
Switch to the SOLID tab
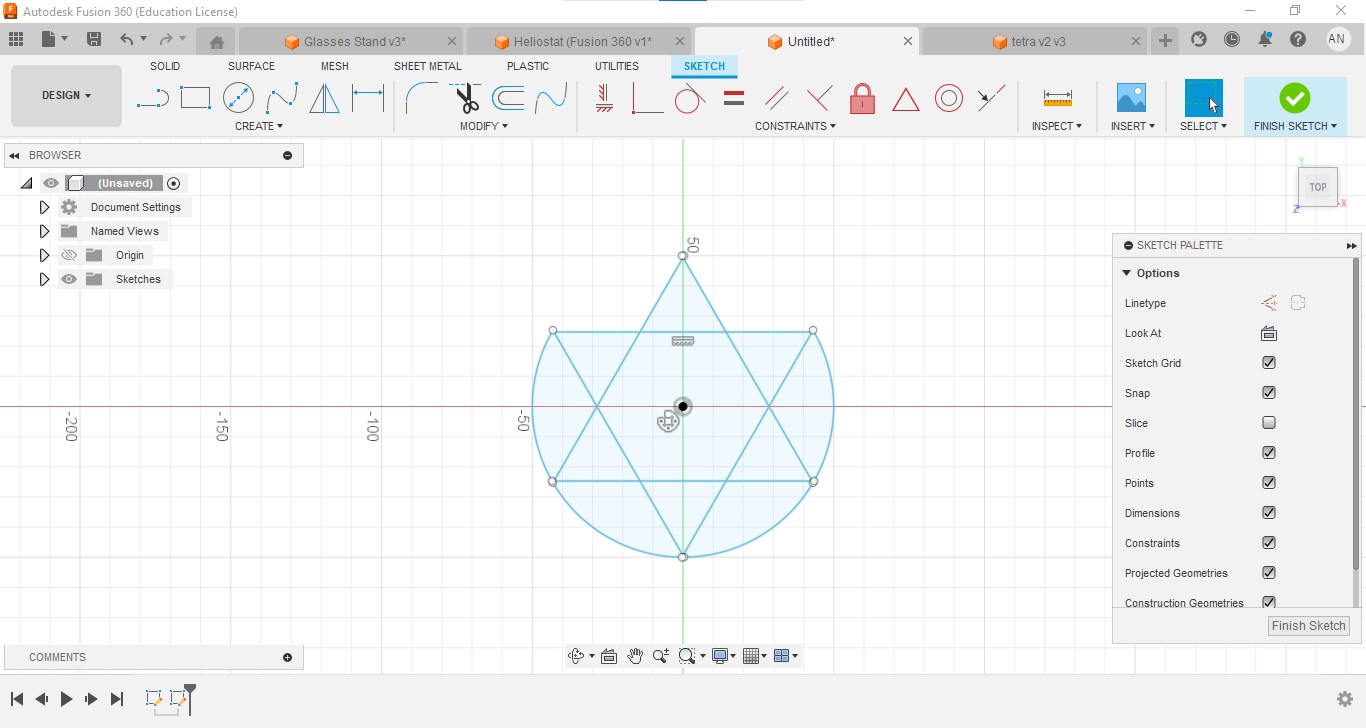(165, 66)
